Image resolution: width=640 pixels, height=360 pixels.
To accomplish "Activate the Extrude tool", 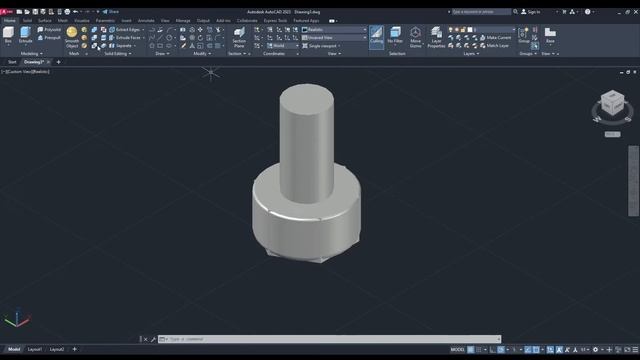I will (x=25, y=35).
